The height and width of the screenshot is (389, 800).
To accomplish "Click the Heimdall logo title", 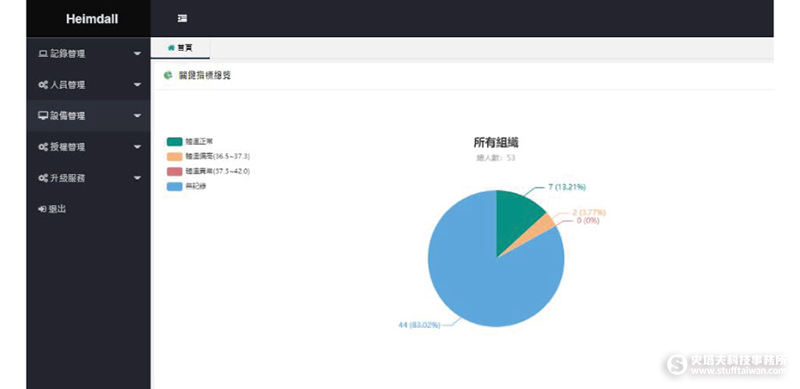I will pyautogui.click(x=92, y=19).
